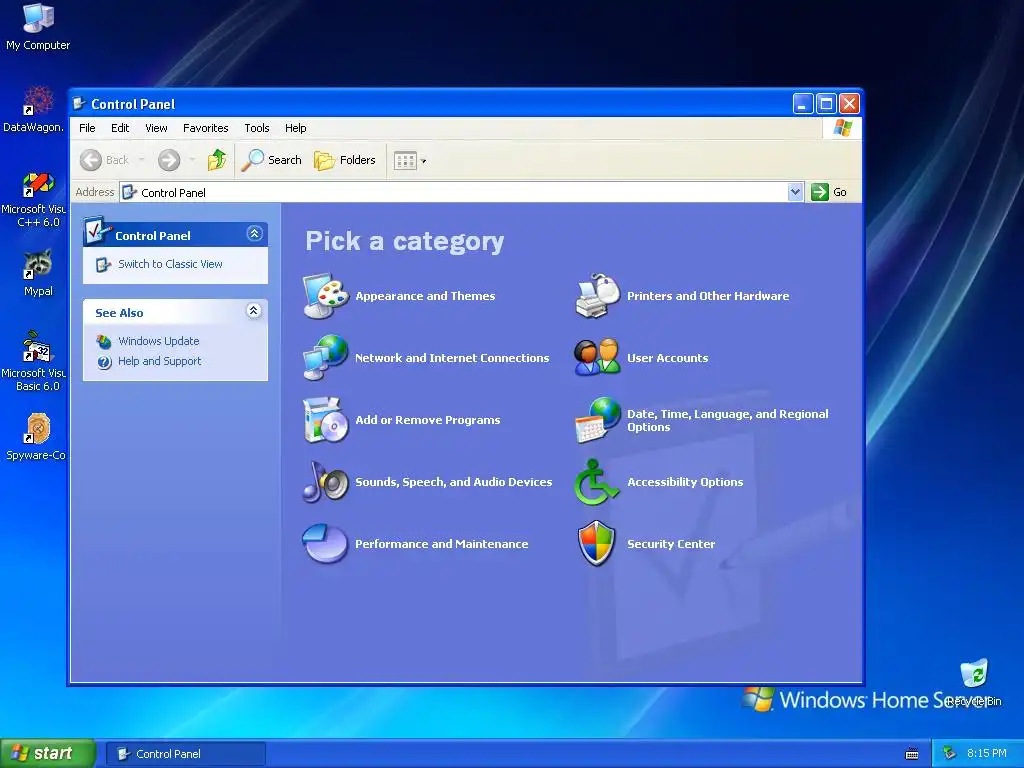The image size is (1024, 768).
Task: Toggle the Folders pane toolbar button
Action: 345,160
